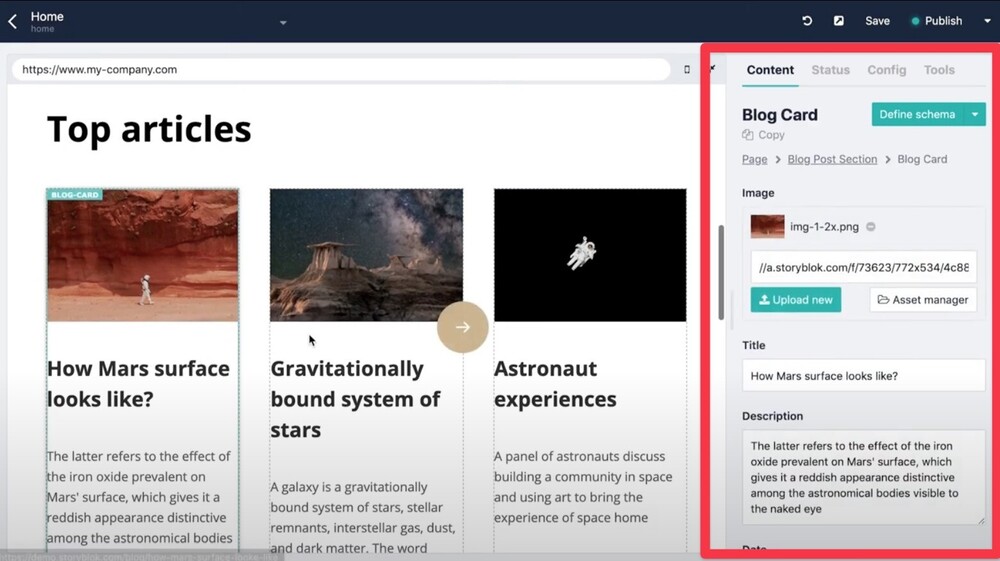Image resolution: width=1000 pixels, height=561 pixels.
Task: Click the undo/refresh icon in top bar
Action: pyautogui.click(x=807, y=21)
